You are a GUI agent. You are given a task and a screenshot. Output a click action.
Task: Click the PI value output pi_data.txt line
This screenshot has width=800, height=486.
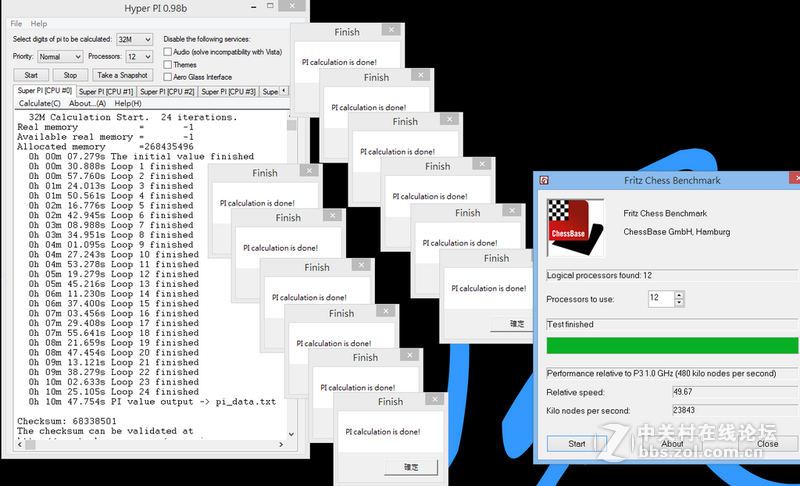(x=152, y=402)
